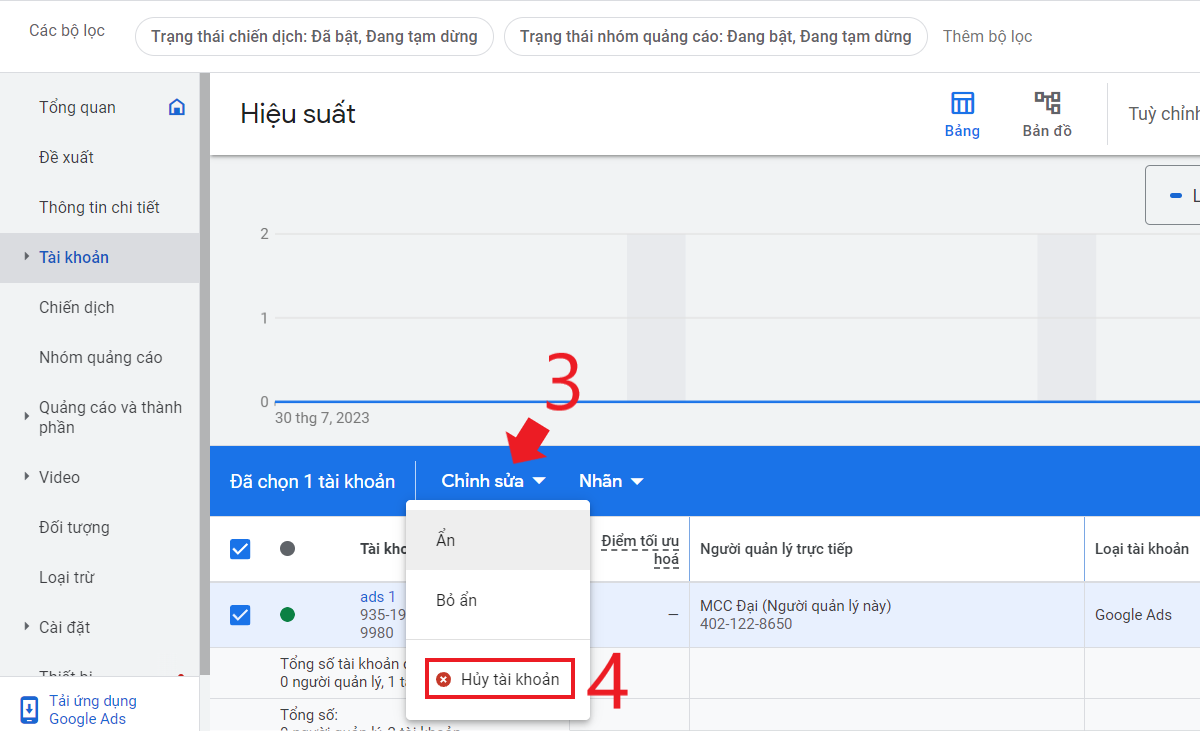Switch to Bản đồ map view icon

point(1047,103)
